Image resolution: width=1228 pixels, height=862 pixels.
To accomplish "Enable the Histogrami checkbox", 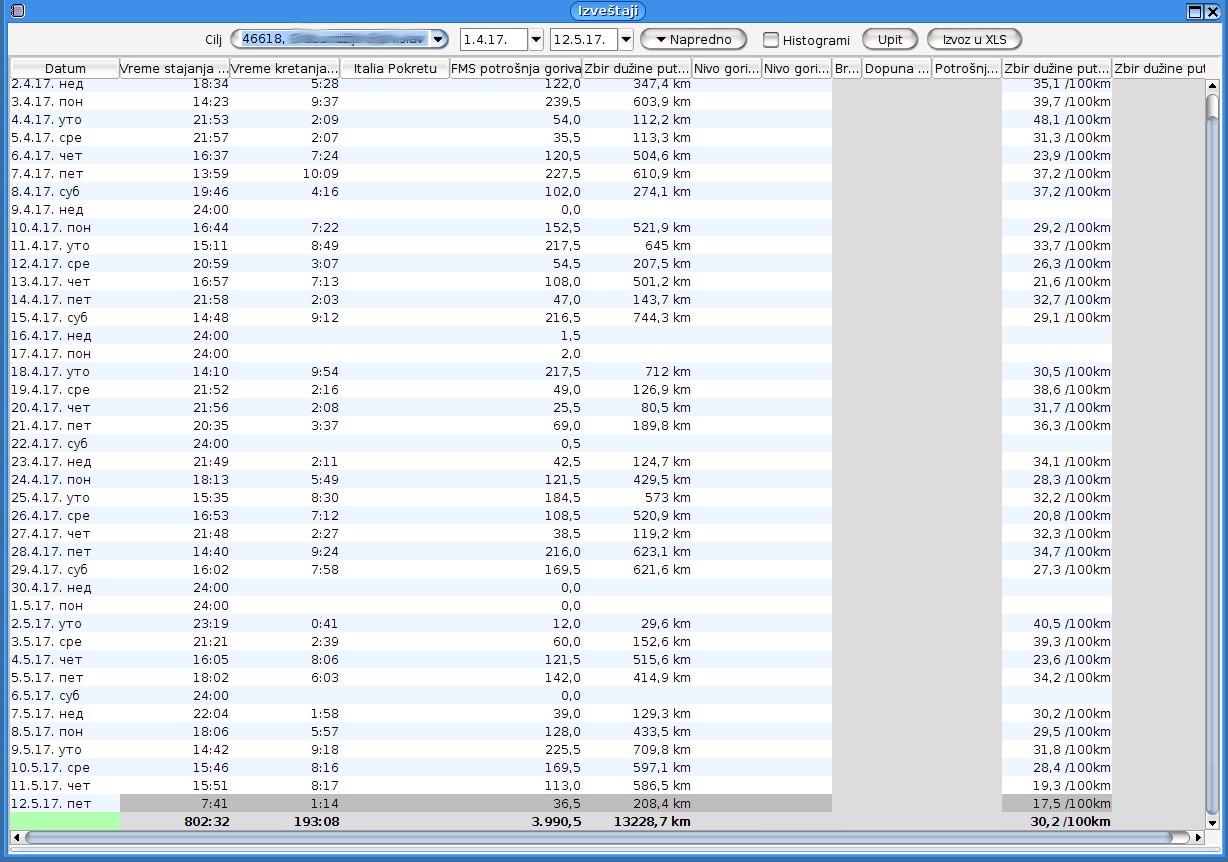I will tap(771, 40).
